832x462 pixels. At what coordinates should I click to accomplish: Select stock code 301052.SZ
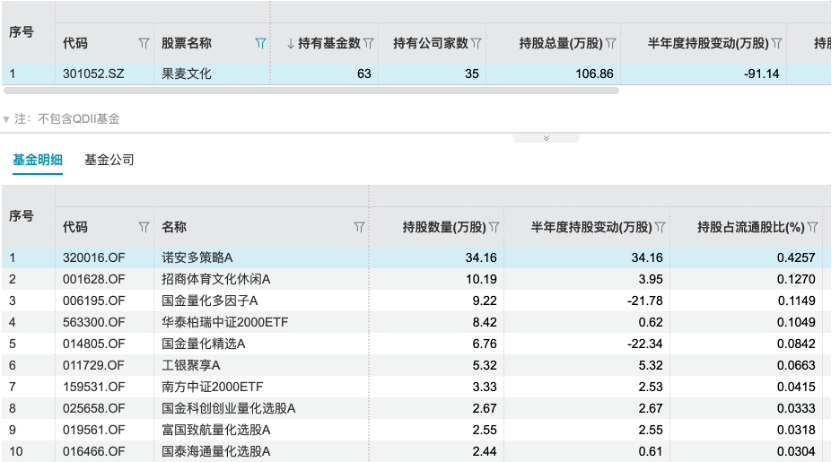[x=93, y=74]
